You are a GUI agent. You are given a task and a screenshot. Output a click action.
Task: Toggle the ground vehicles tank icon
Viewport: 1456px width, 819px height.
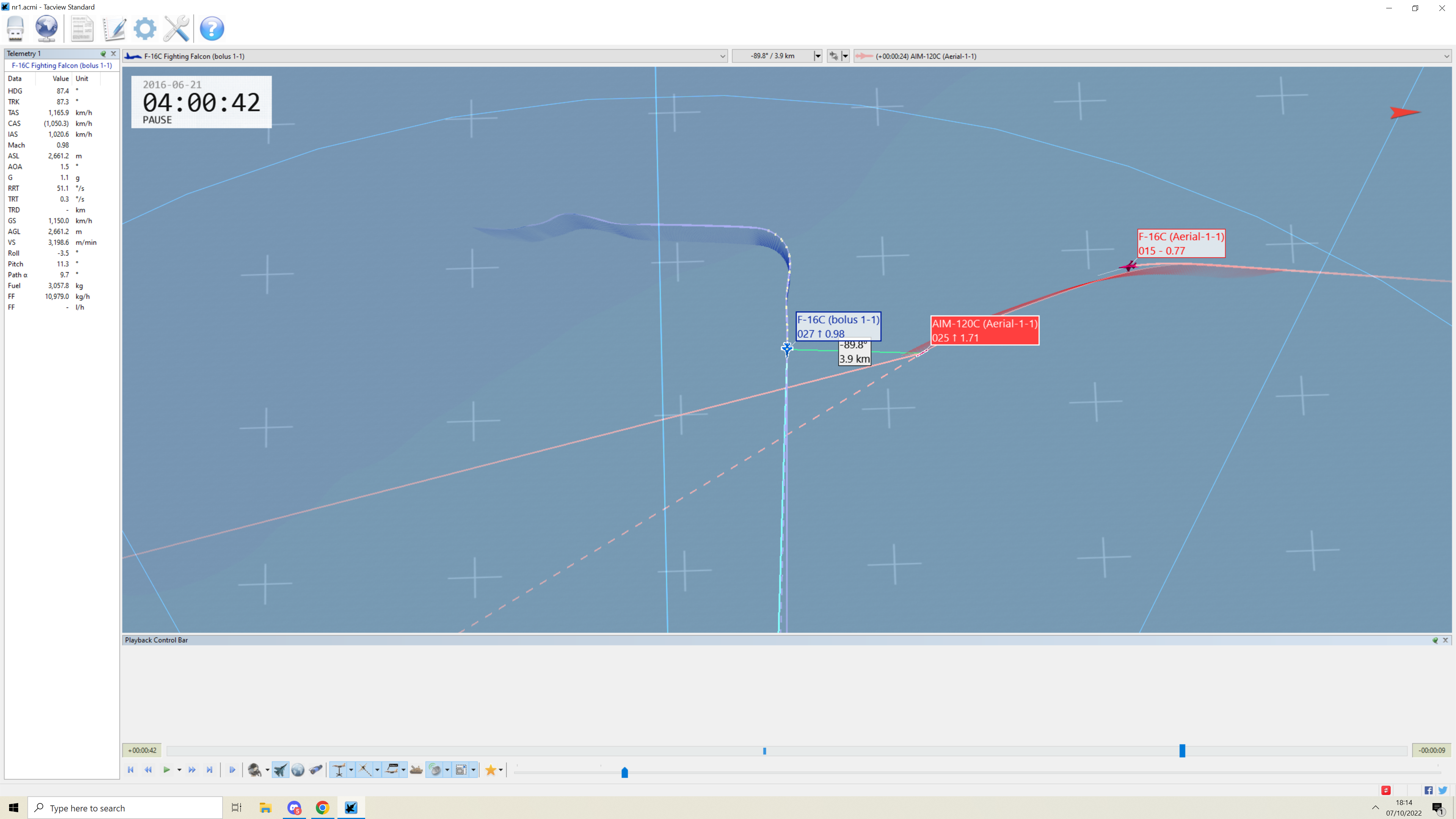(417, 770)
